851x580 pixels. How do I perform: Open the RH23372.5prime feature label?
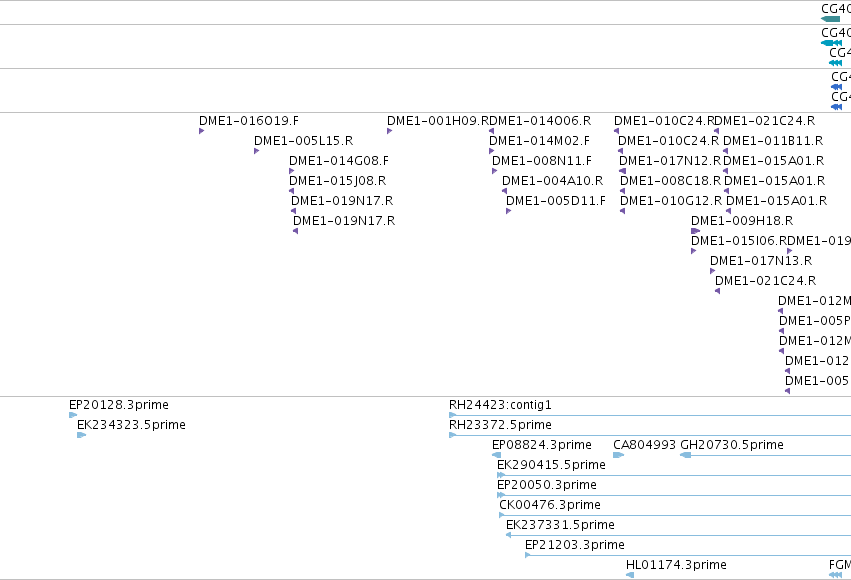[x=500, y=425]
